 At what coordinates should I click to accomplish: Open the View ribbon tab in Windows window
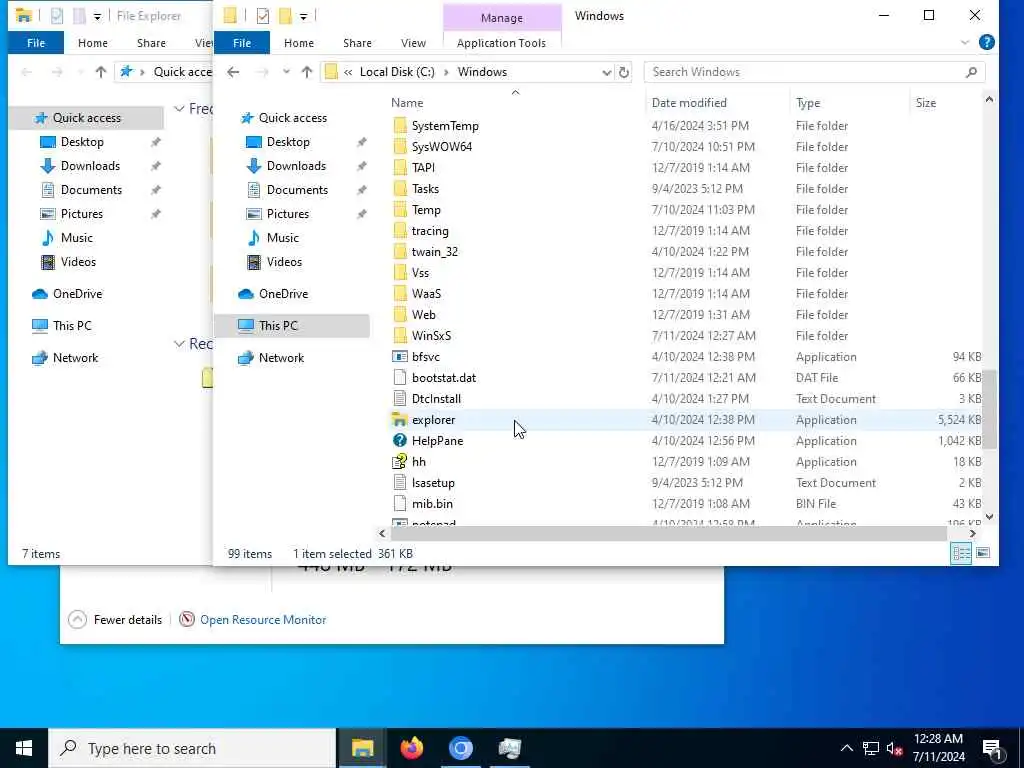413,42
